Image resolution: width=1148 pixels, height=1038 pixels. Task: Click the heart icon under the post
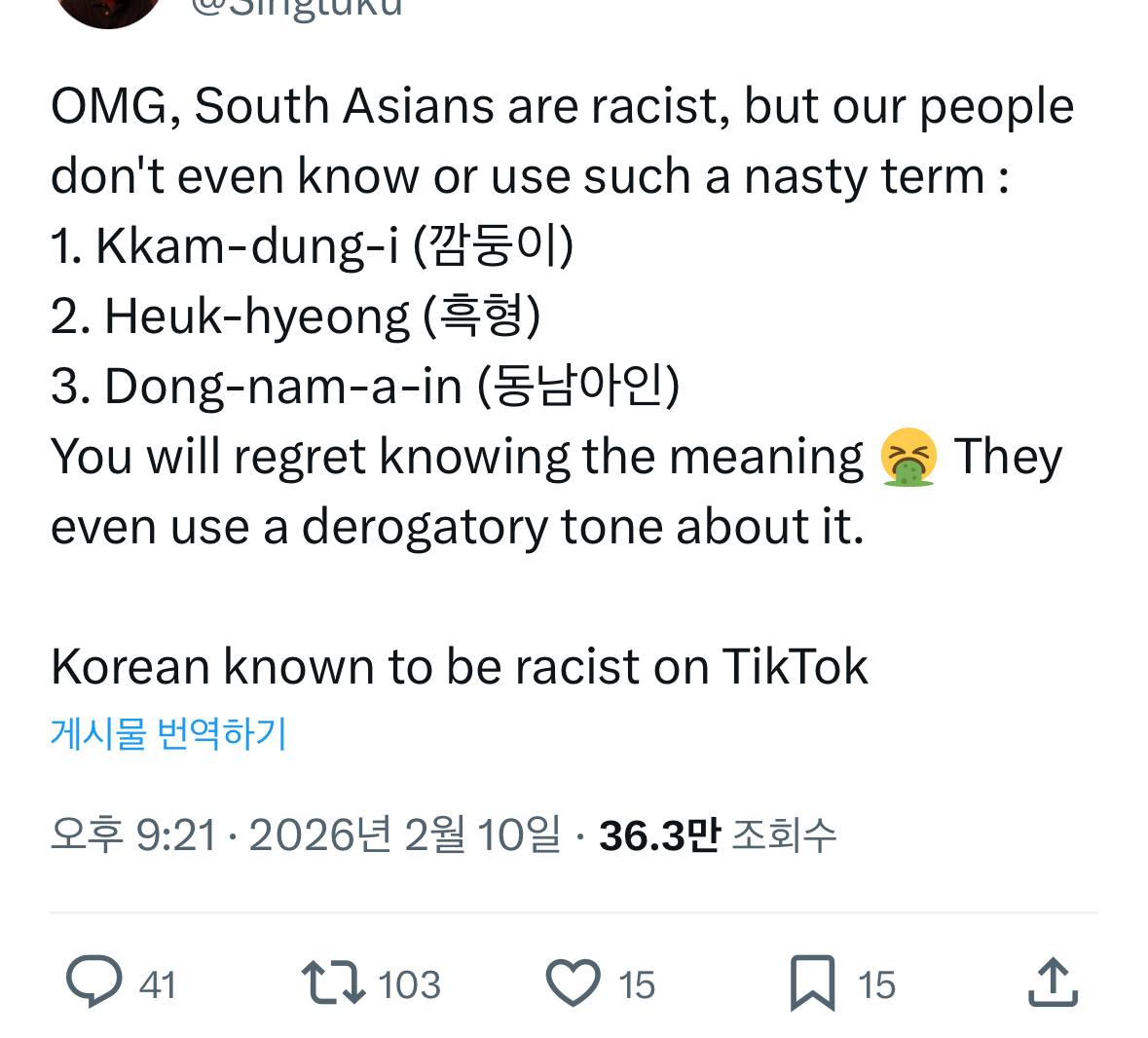pos(573,983)
